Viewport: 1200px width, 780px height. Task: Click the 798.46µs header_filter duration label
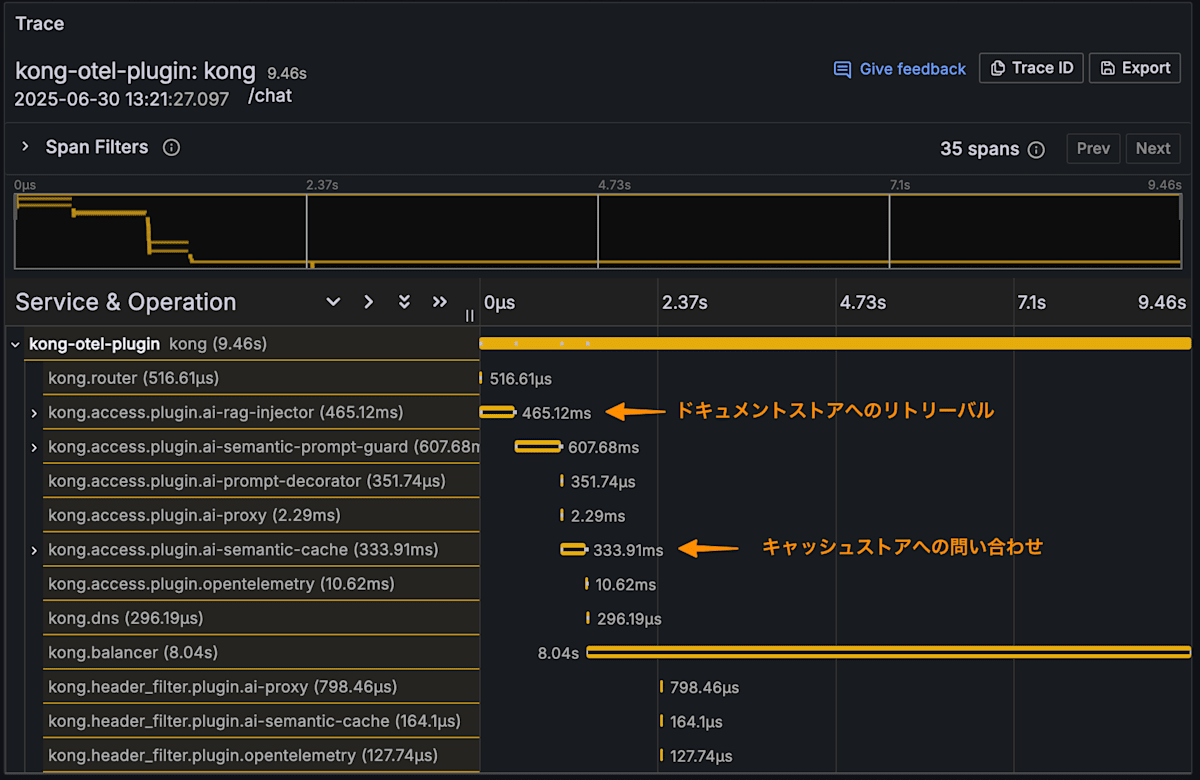(705, 688)
